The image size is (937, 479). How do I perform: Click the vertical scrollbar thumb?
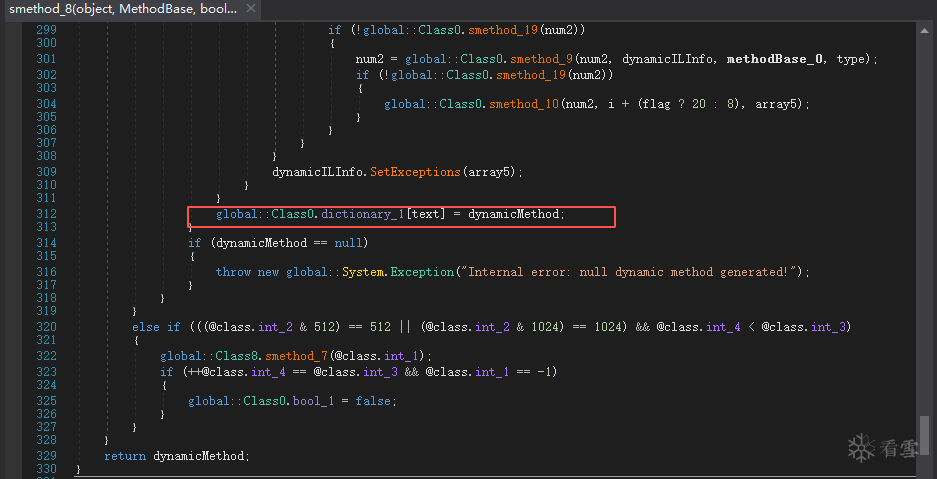coord(924,436)
